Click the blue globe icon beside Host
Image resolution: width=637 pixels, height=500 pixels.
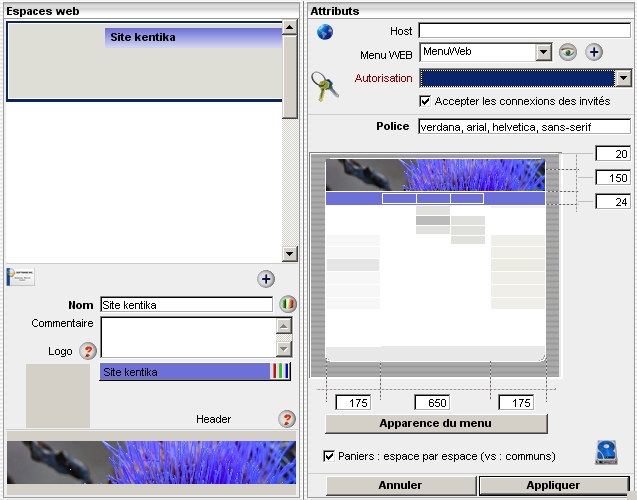tap(325, 32)
